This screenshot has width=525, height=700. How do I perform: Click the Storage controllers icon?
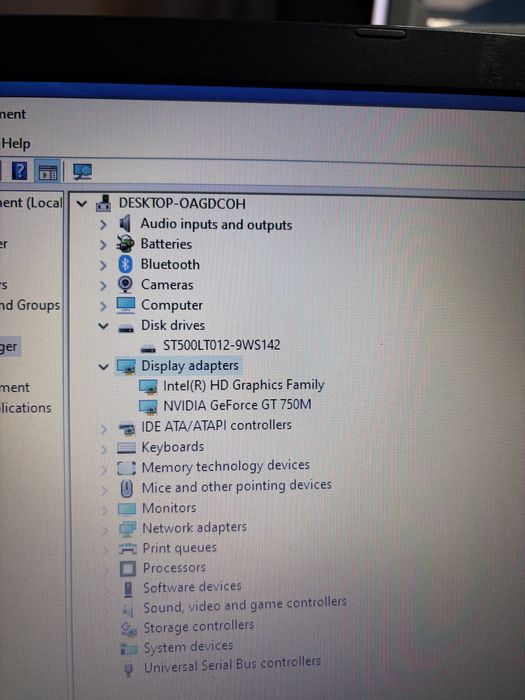[129, 629]
